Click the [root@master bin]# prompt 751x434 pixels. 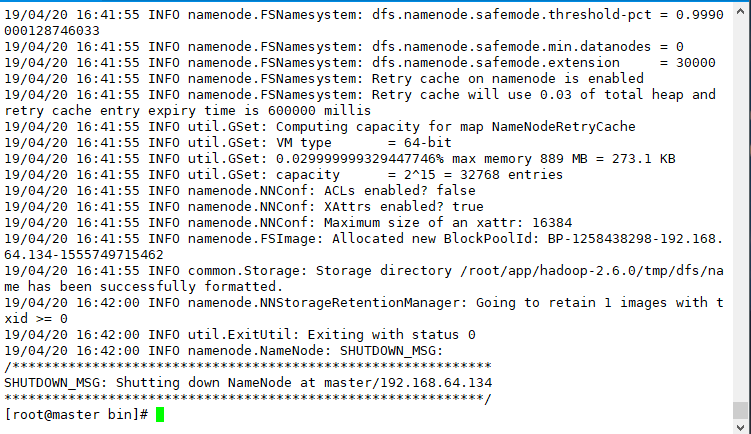coord(76,414)
